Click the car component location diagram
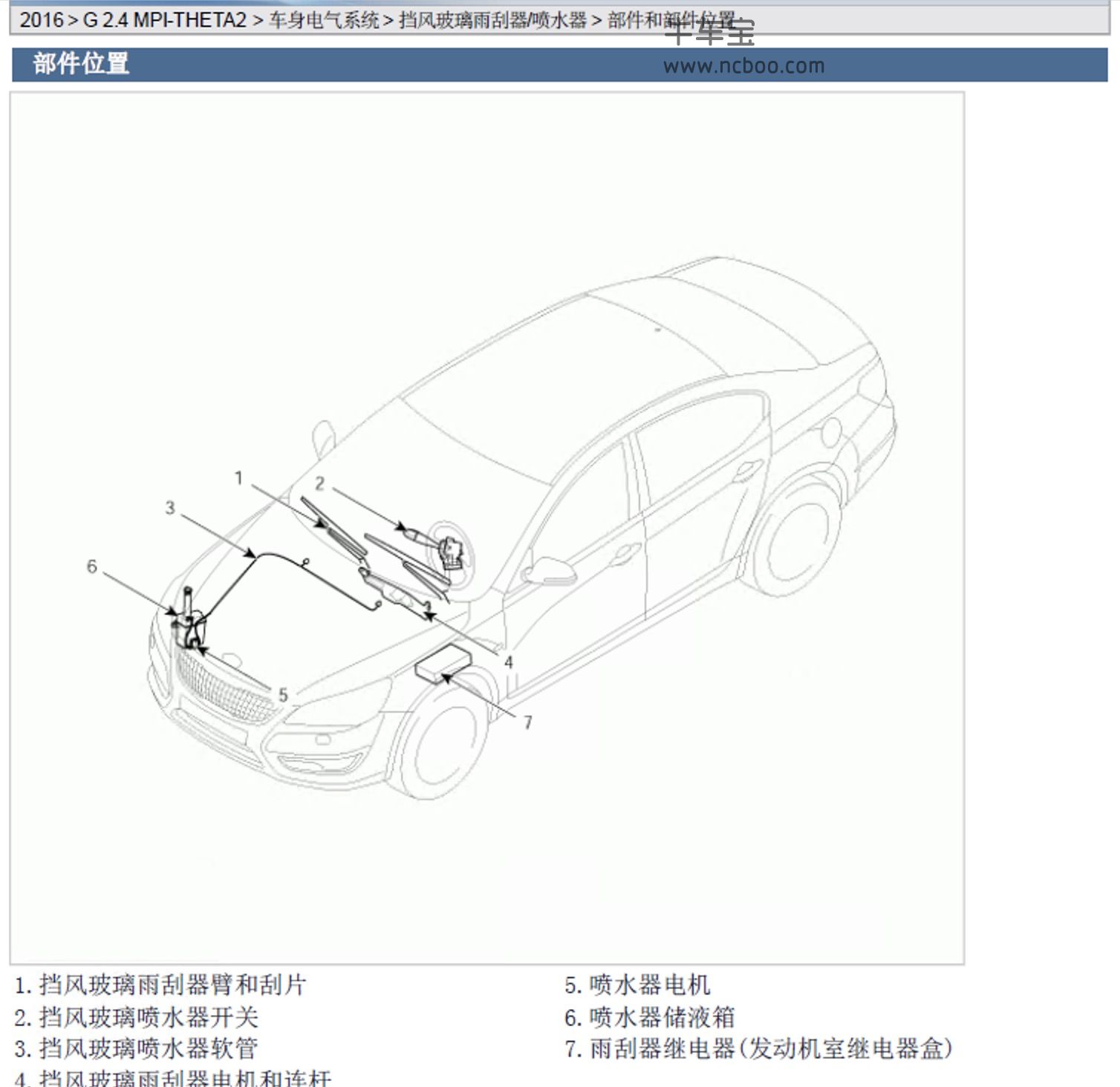Viewport: 1120px width, 1087px height. pos(487,528)
